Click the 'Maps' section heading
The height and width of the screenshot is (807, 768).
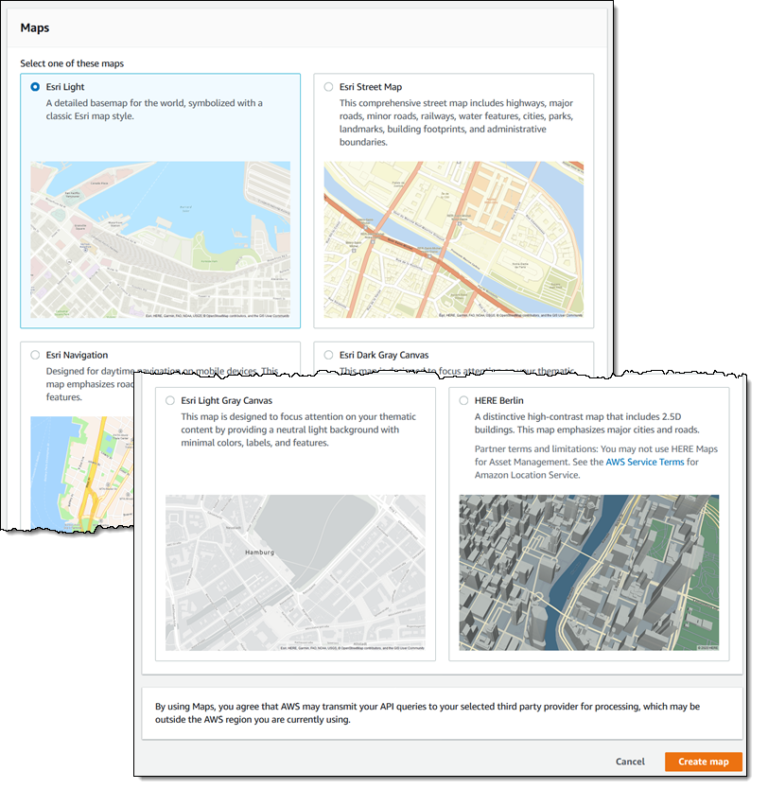pos(34,28)
